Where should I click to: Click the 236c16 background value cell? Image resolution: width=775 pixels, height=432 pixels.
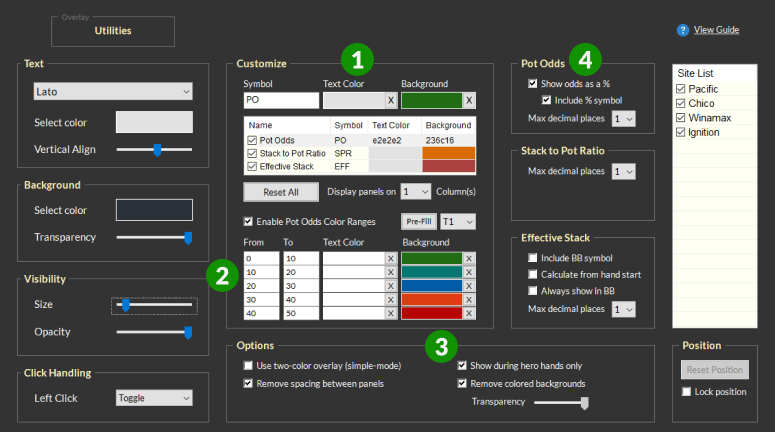coord(449,140)
